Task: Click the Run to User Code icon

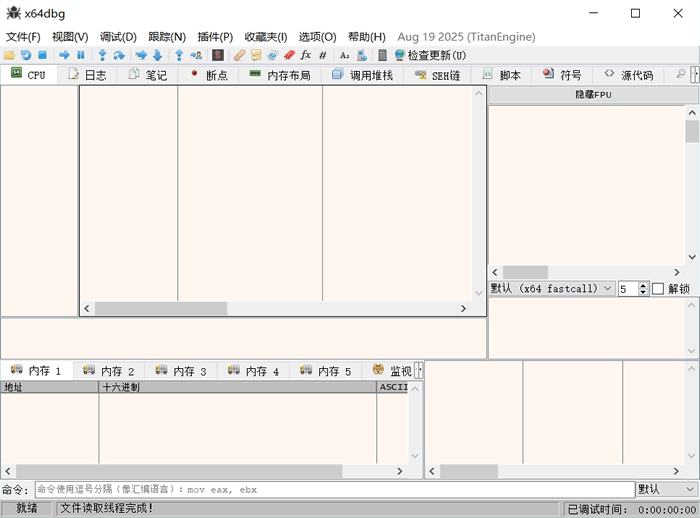Action: tap(196, 55)
